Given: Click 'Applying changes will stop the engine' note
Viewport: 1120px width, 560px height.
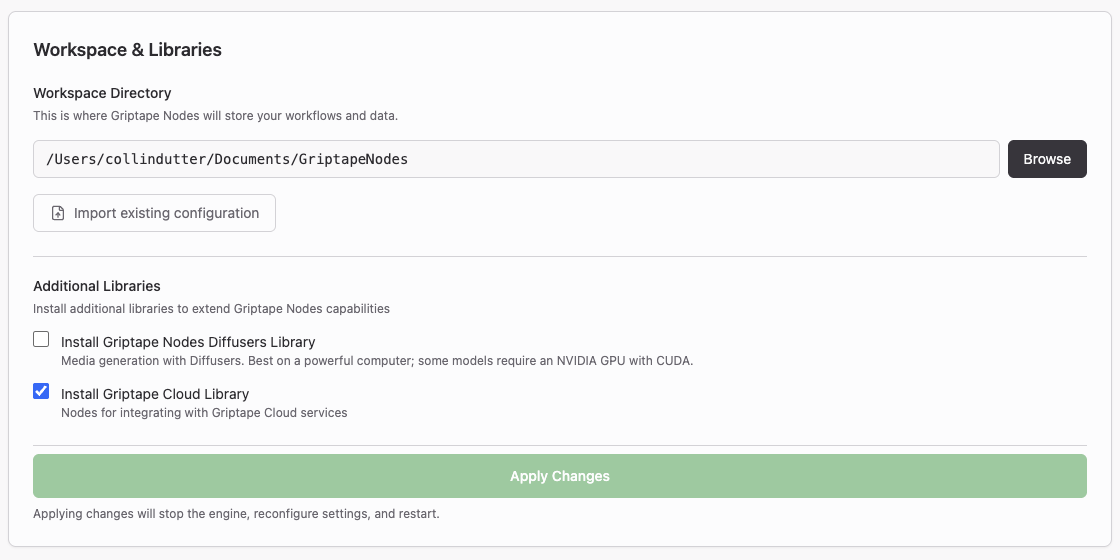Looking at the screenshot, I should pyautogui.click(x=236, y=514).
